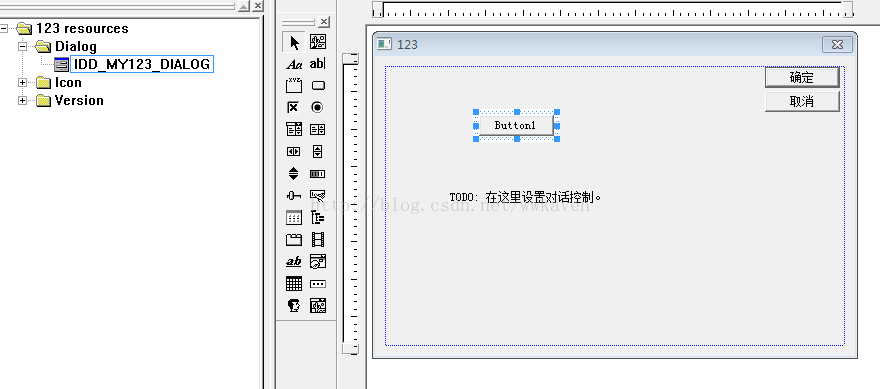Pick the Check Box control tool
Image resolution: width=880 pixels, height=389 pixels.
pos(294,108)
